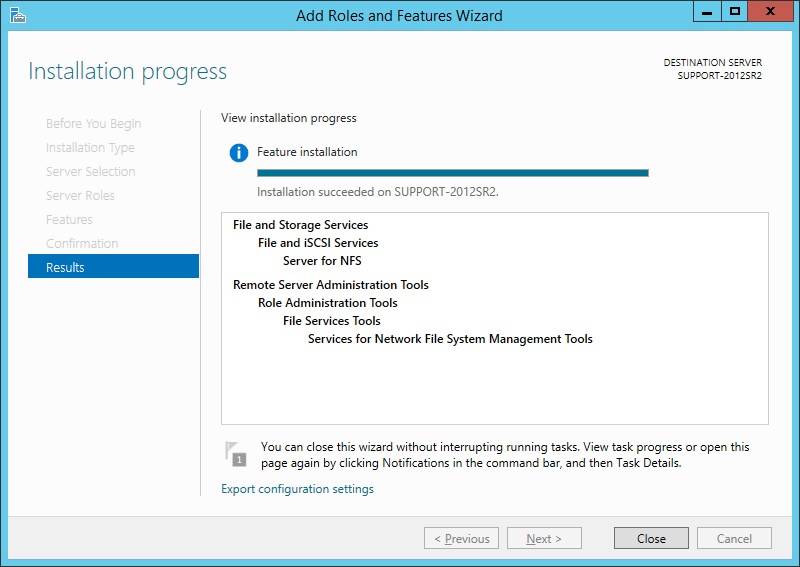Minimize the wizard window
This screenshot has height=567, width=800.
pyautogui.click(x=709, y=12)
